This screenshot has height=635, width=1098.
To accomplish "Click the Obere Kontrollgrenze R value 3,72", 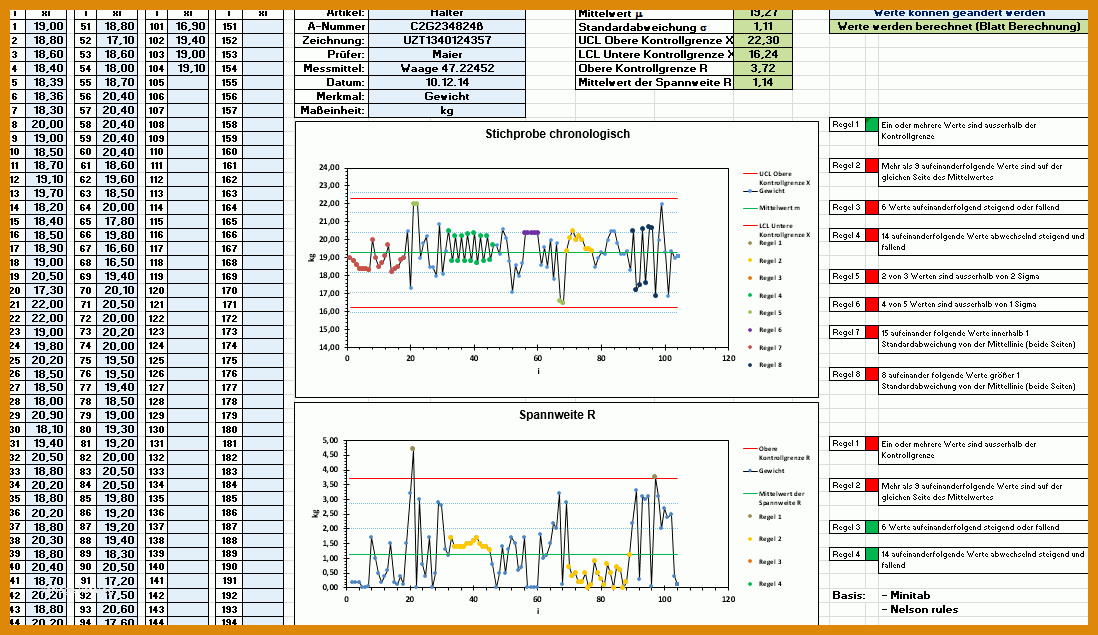I will coord(763,69).
